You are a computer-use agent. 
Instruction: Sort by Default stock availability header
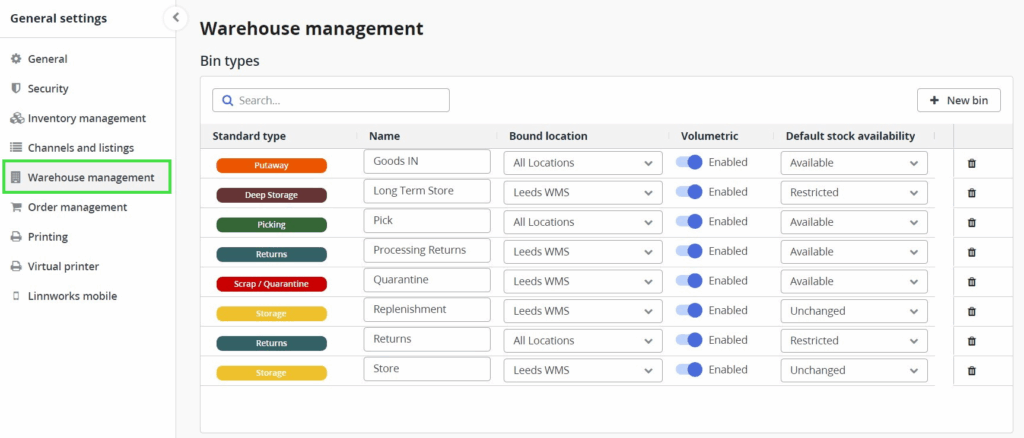click(x=850, y=136)
